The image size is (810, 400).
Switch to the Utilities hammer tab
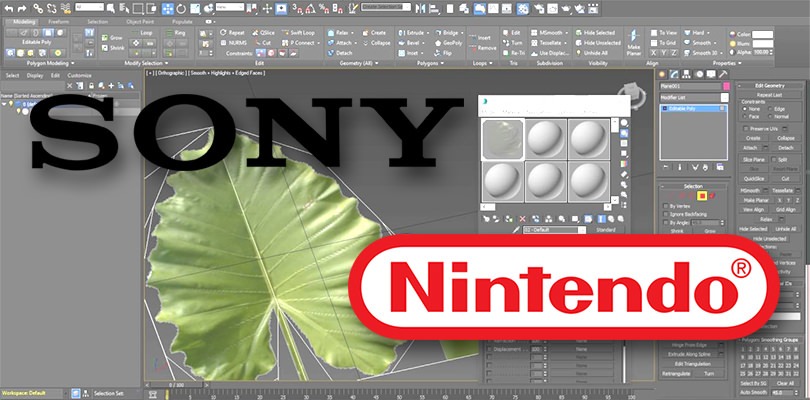(x=723, y=74)
